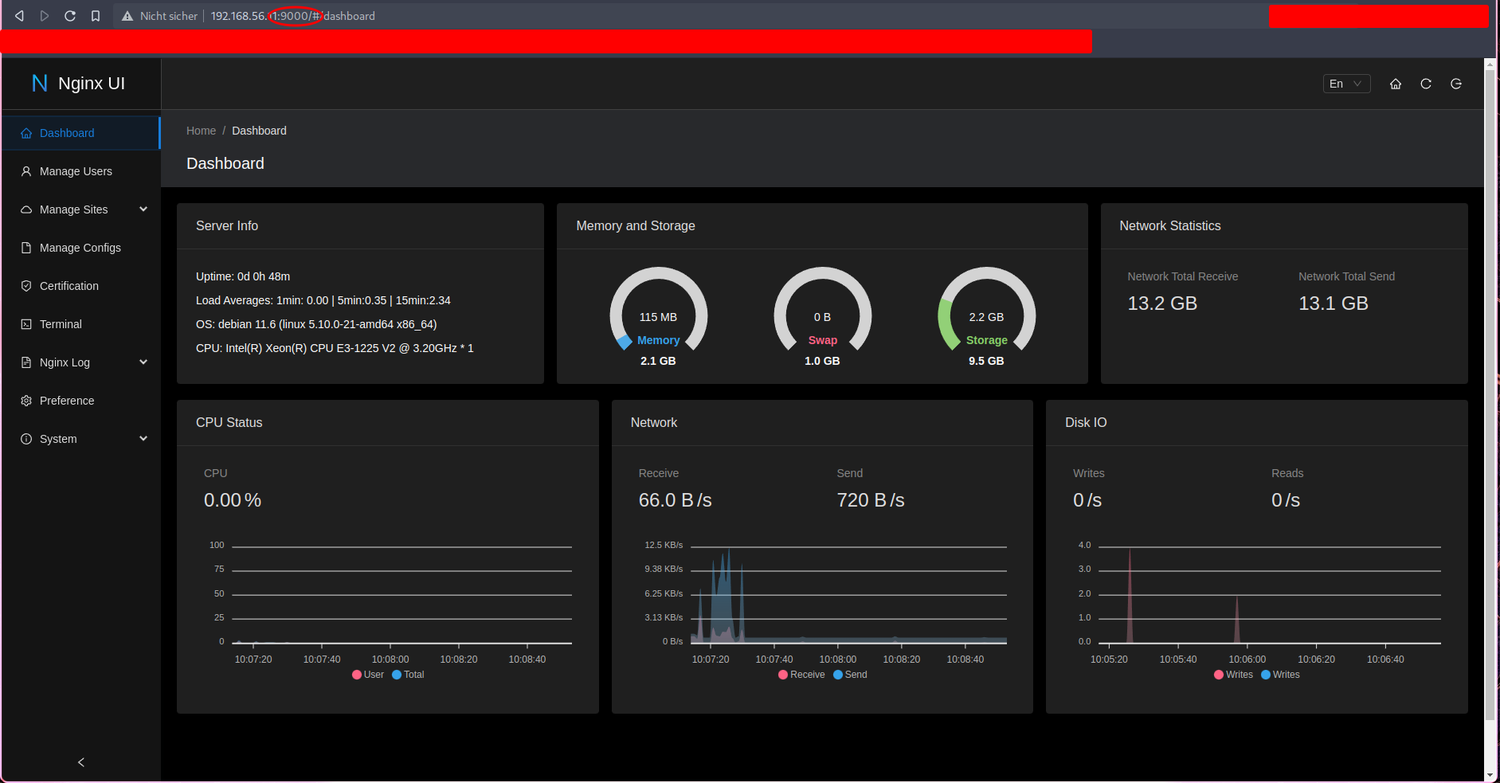
Task: Open the Terminal from the sidebar icon
Action: pyautogui.click(x=25, y=324)
